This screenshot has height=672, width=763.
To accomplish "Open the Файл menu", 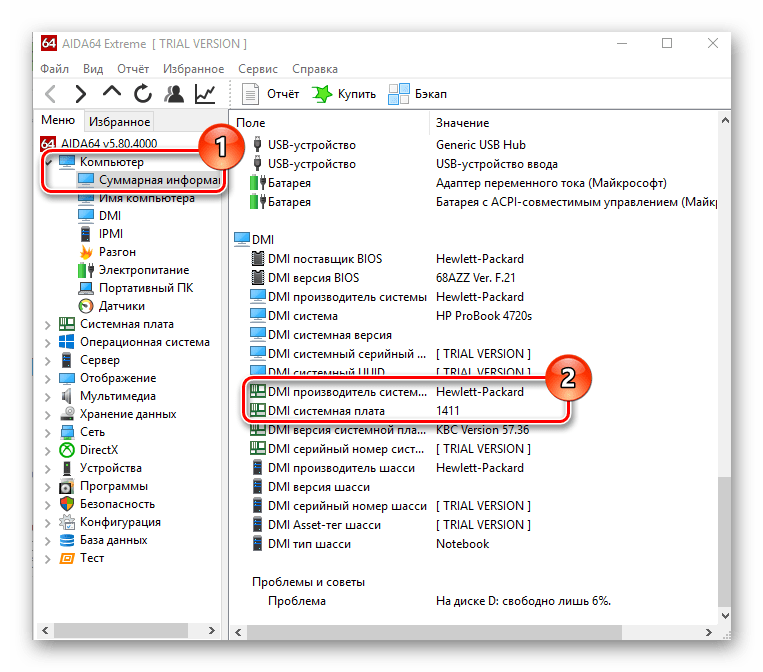I will (54, 69).
